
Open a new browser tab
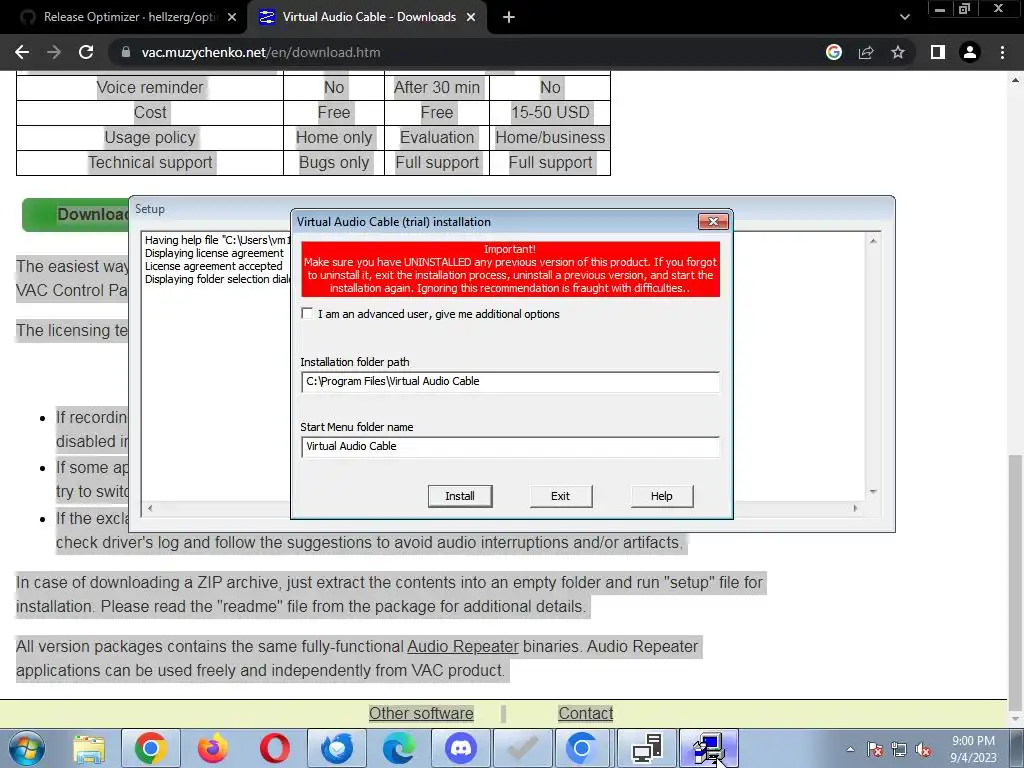(509, 18)
